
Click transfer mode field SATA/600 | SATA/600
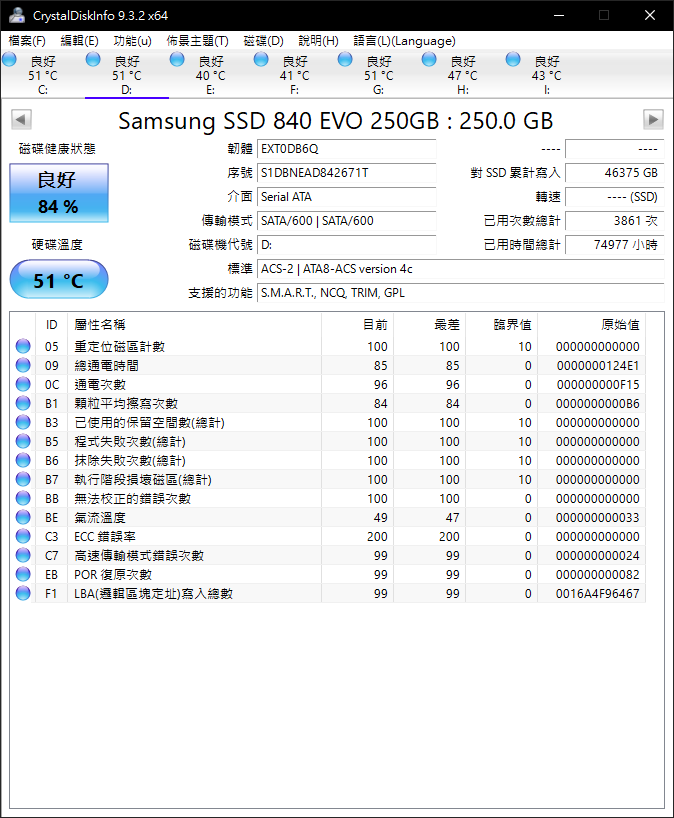click(x=346, y=221)
